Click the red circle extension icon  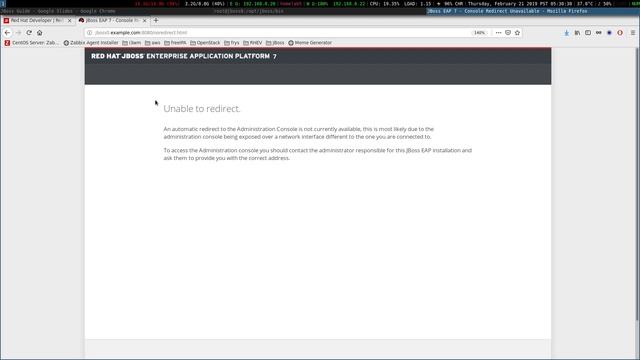(x=620, y=33)
